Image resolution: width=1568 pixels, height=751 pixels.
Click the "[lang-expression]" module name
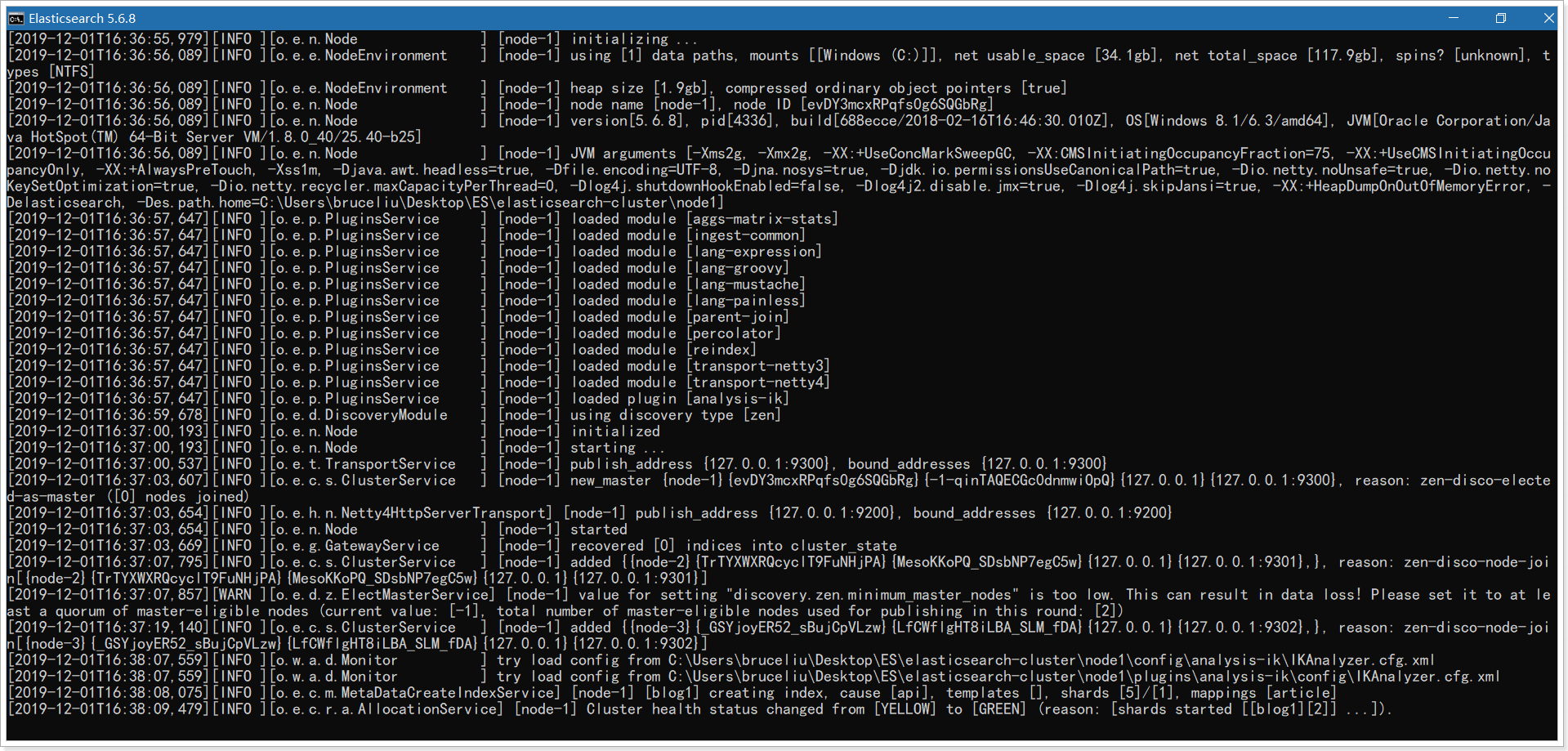click(753, 252)
